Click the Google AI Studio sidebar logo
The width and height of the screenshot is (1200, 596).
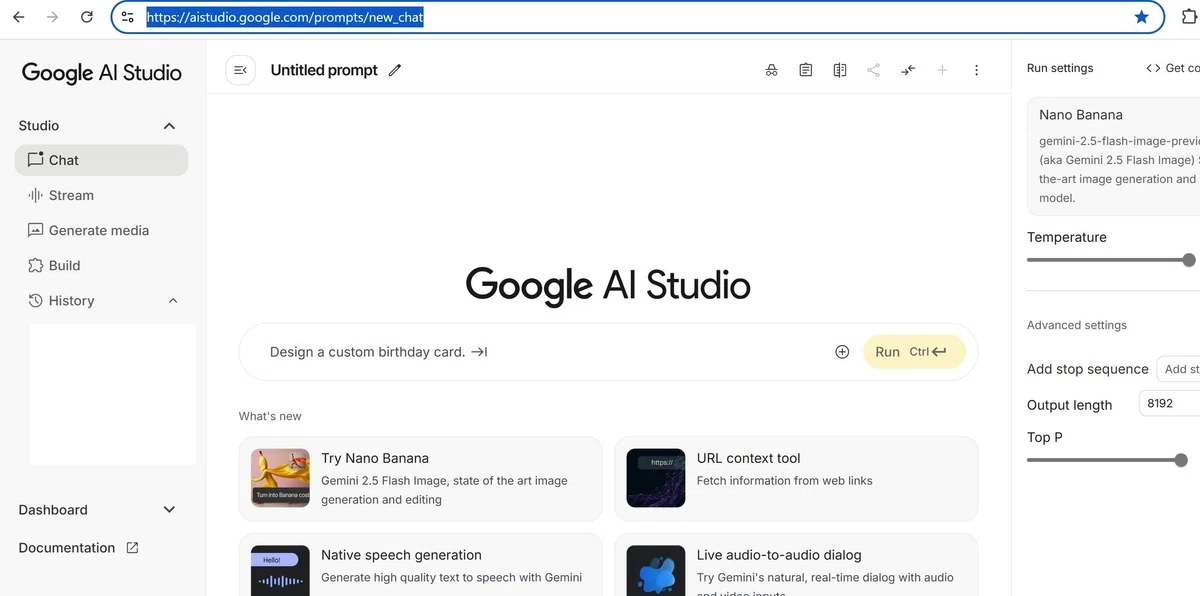point(101,72)
